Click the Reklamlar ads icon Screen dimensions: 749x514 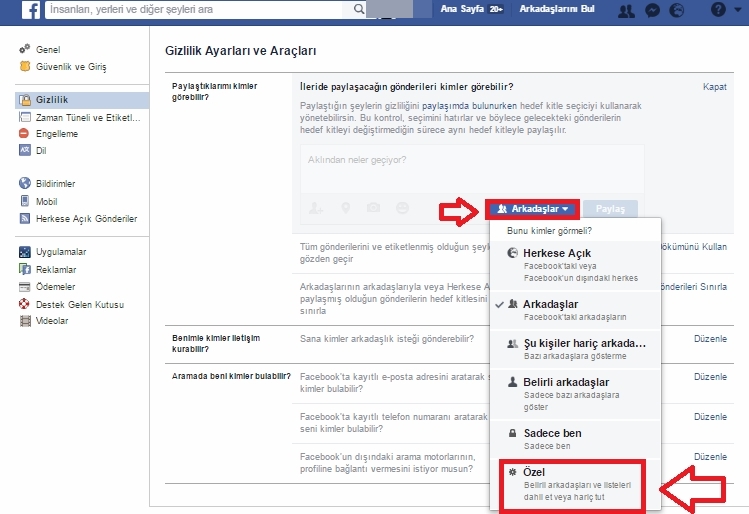[x=25, y=269]
